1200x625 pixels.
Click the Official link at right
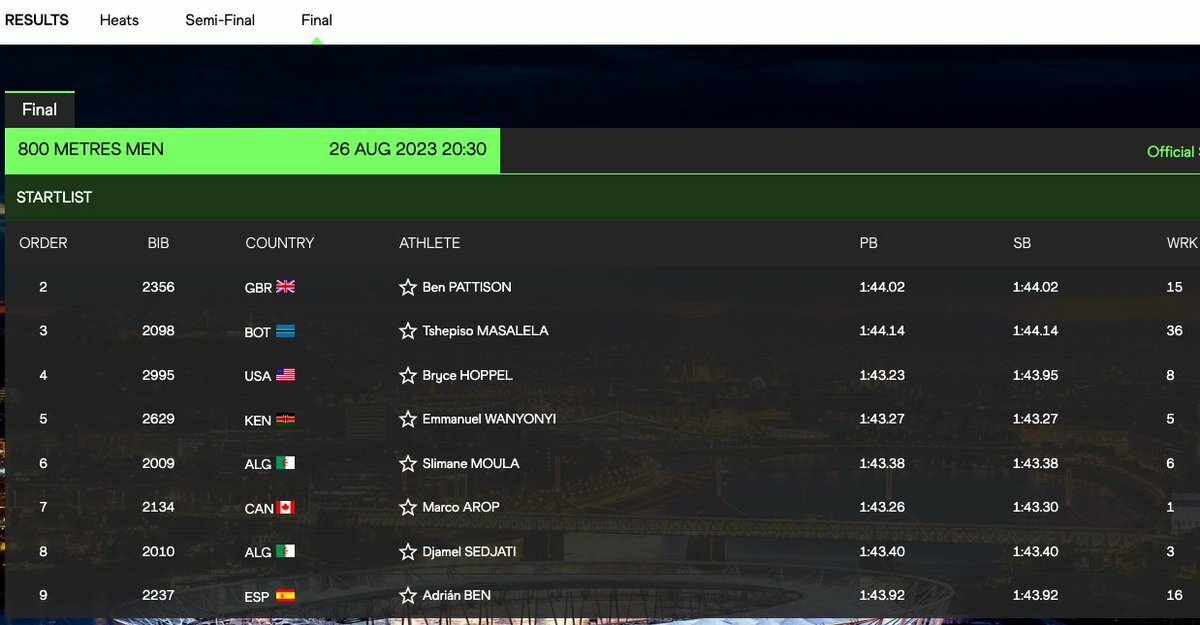click(1172, 152)
